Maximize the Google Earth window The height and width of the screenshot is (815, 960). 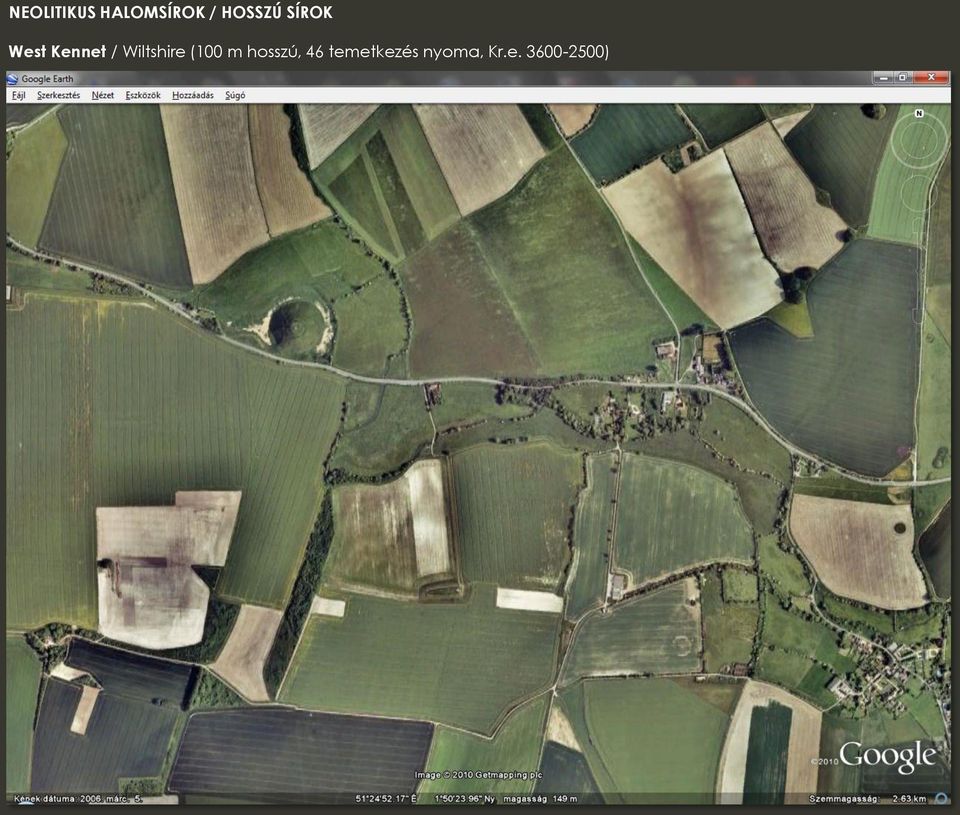[x=902, y=78]
